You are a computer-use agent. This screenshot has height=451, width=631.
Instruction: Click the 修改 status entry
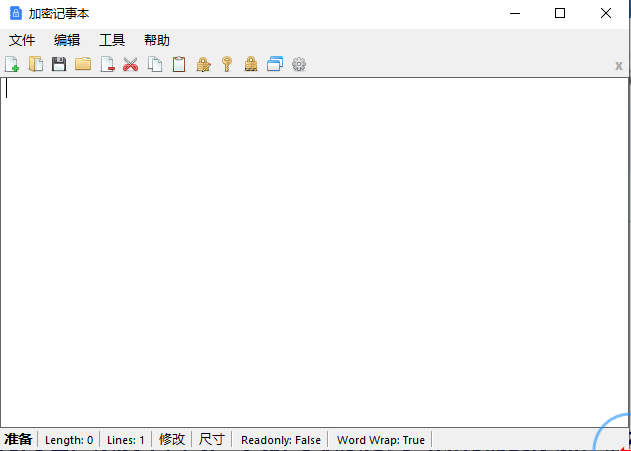point(172,439)
